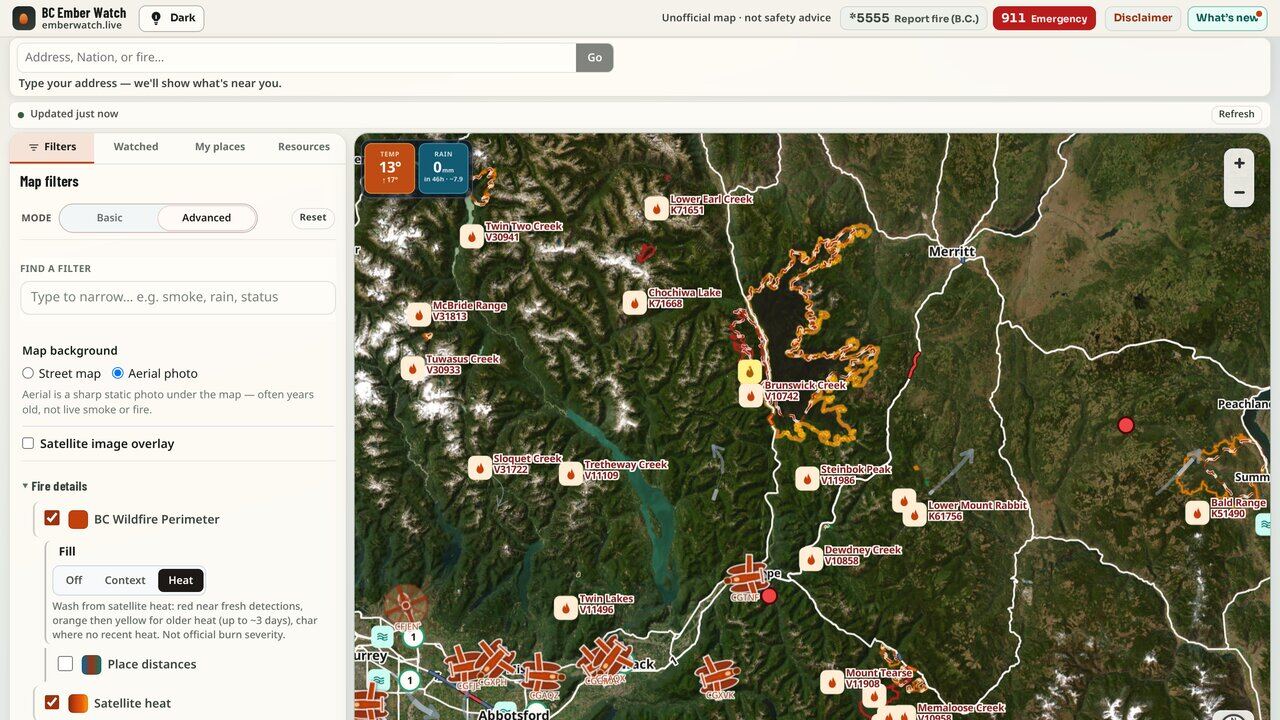The width and height of the screenshot is (1280, 720).
Task: Click the BC Wildfire Perimeter color swatch
Action: pyautogui.click(x=78, y=519)
